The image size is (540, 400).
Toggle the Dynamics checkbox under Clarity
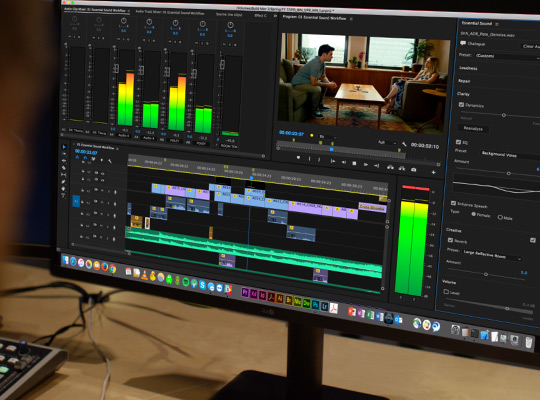[x=461, y=104]
